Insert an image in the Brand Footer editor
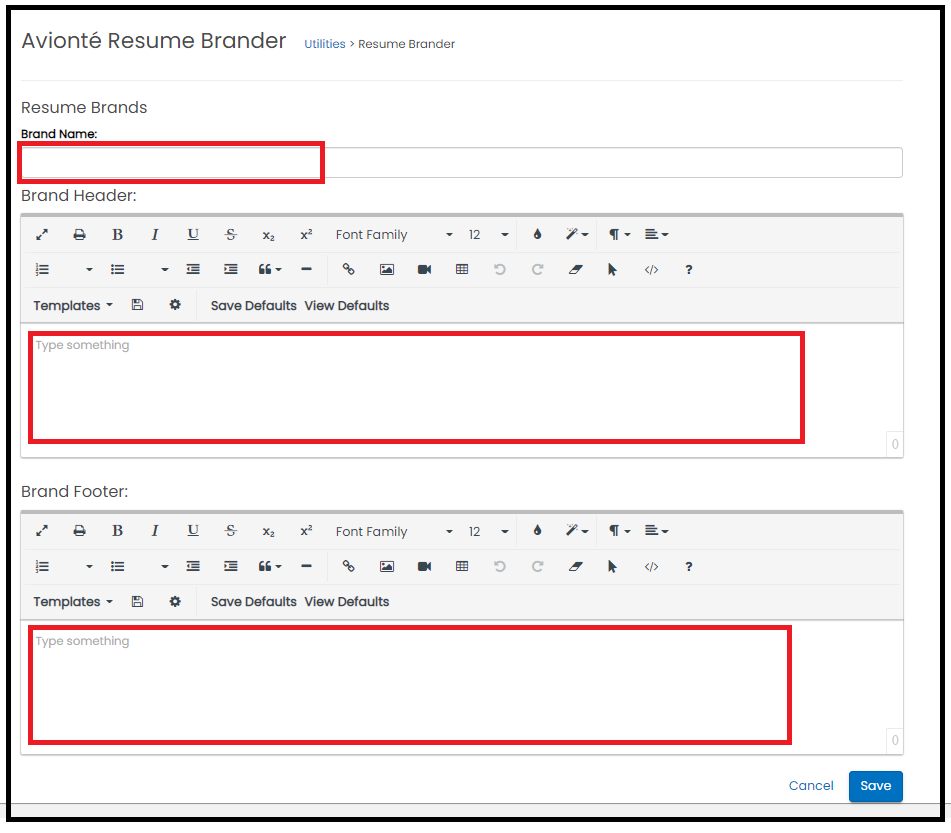The width and height of the screenshot is (951, 833). 386,567
